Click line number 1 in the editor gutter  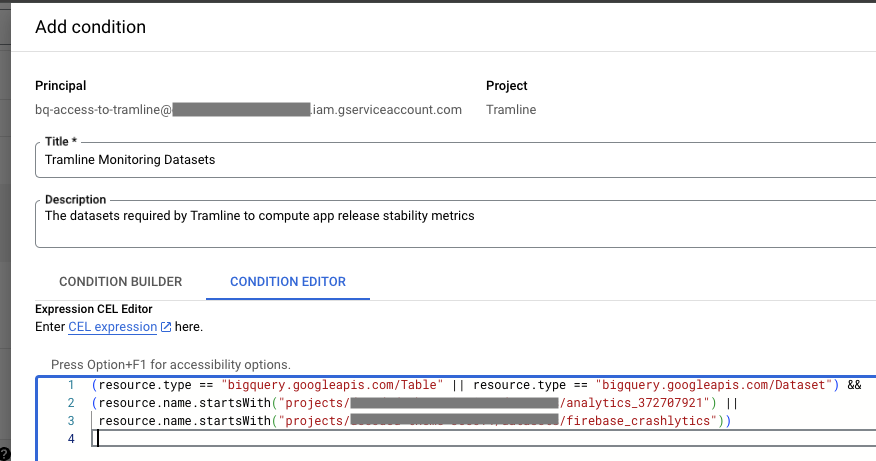71,385
